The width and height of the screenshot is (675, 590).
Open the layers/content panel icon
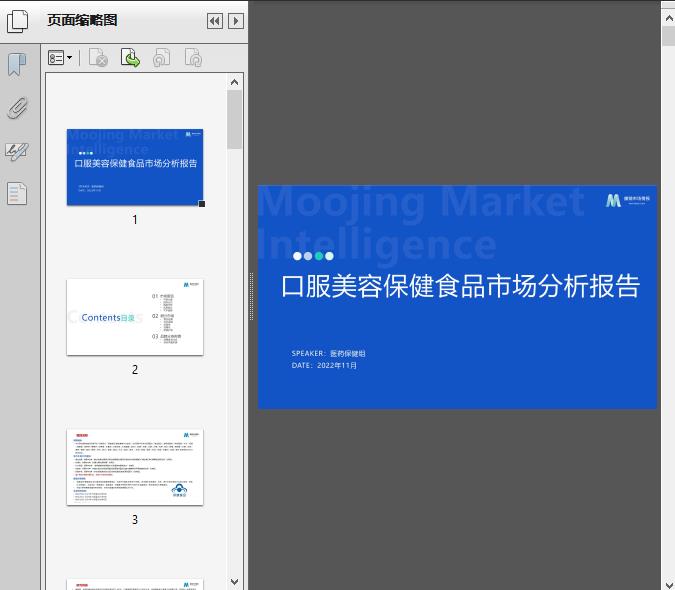point(17,193)
